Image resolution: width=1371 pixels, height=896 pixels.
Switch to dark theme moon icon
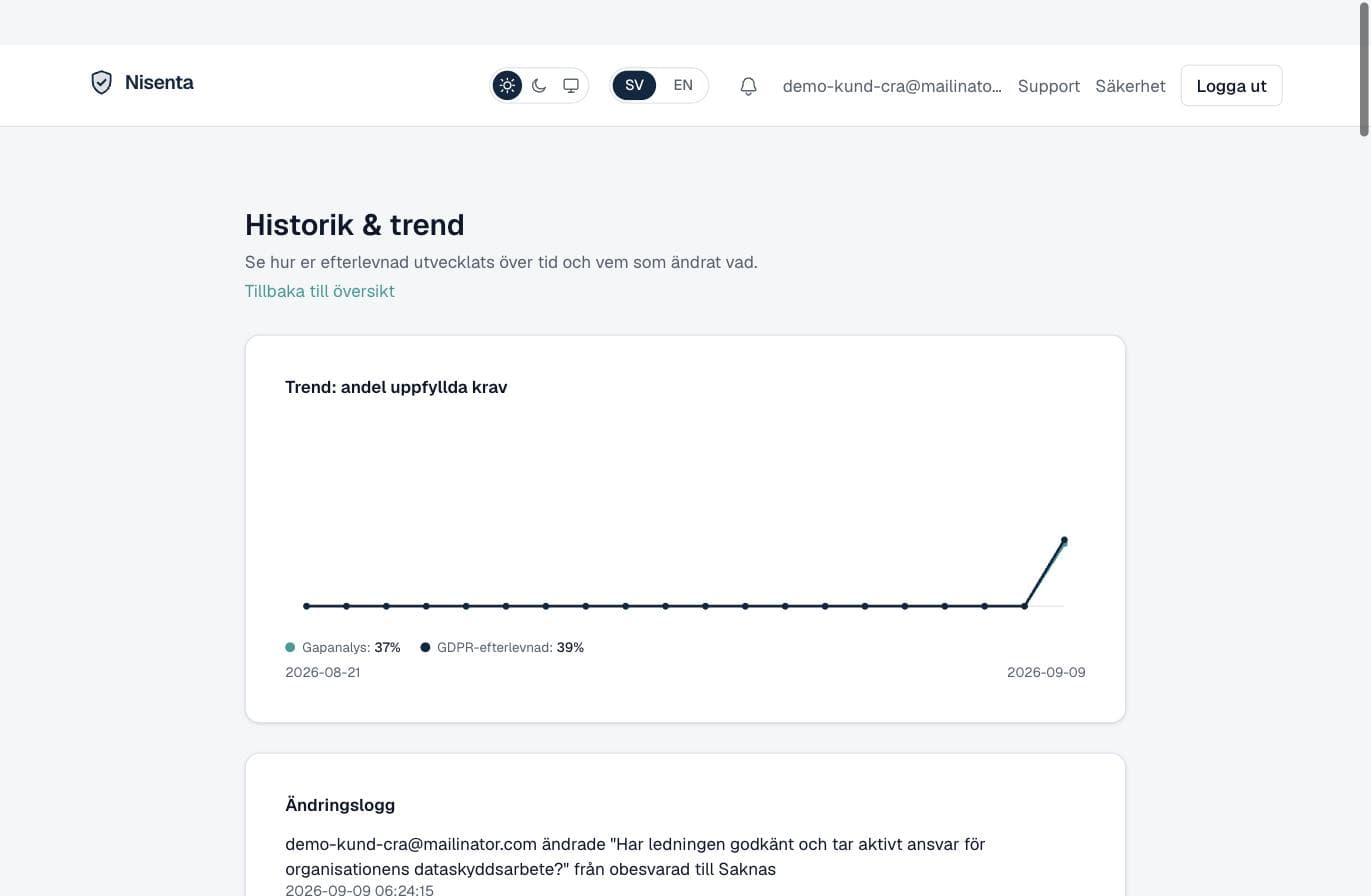[539, 86]
